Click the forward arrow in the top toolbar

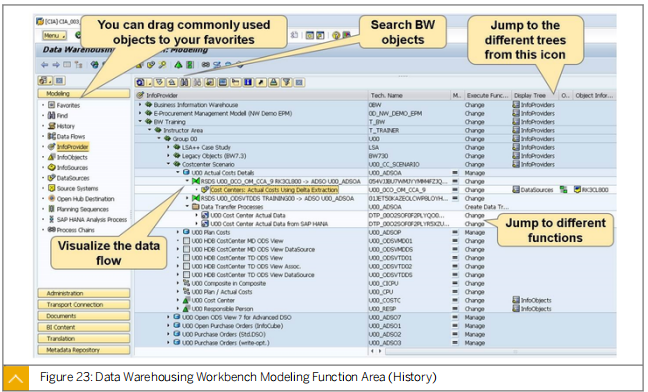[x=56, y=65]
